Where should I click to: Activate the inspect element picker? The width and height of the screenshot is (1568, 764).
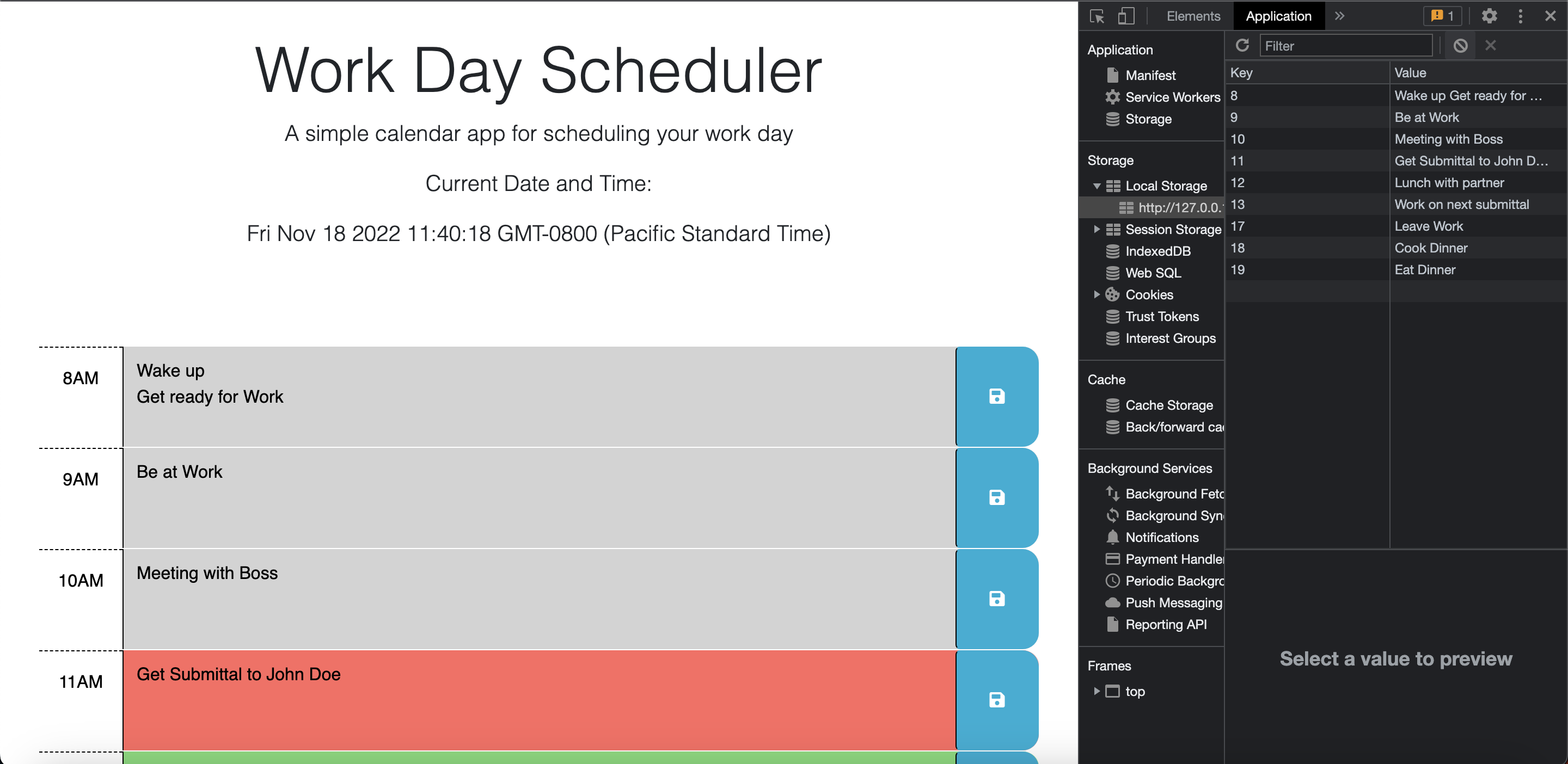pyautogui.click(x=1097, y=16)
